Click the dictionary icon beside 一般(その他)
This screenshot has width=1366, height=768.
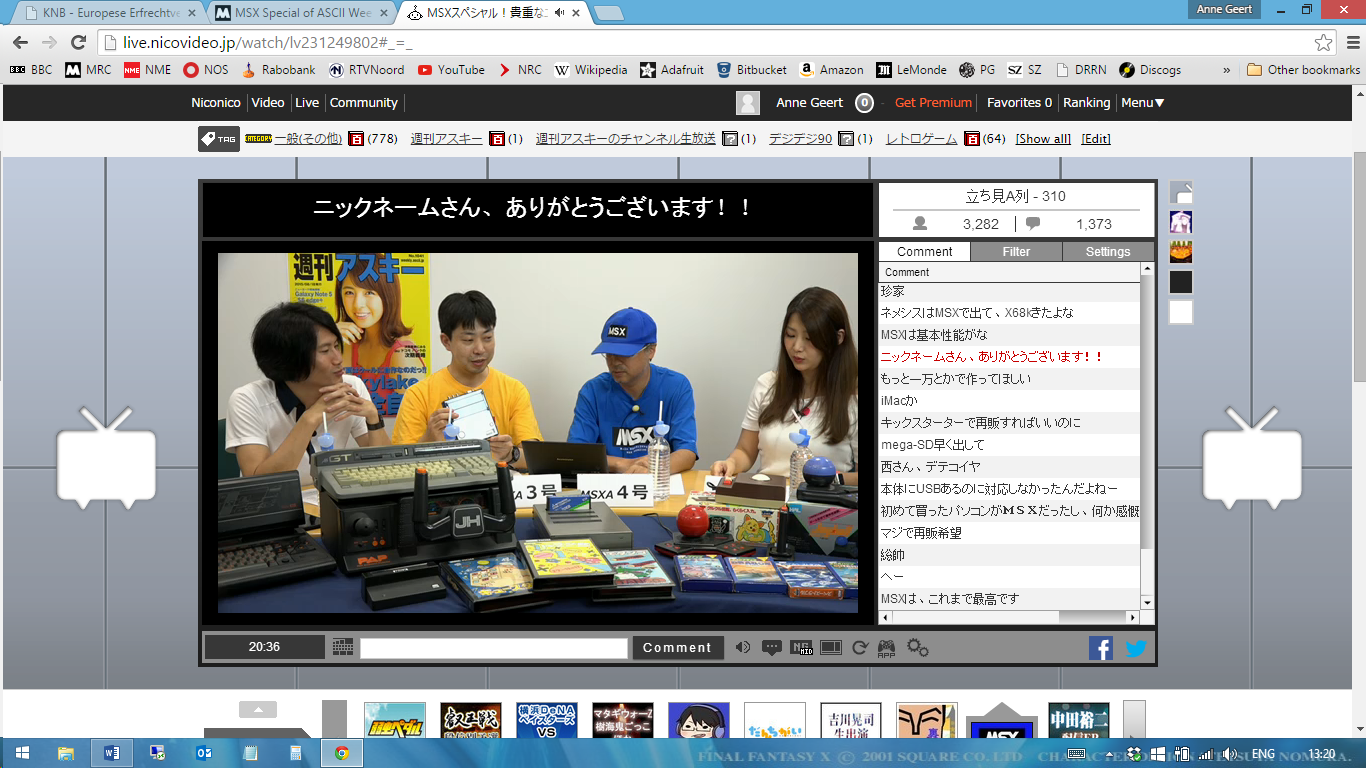point(355,139)
